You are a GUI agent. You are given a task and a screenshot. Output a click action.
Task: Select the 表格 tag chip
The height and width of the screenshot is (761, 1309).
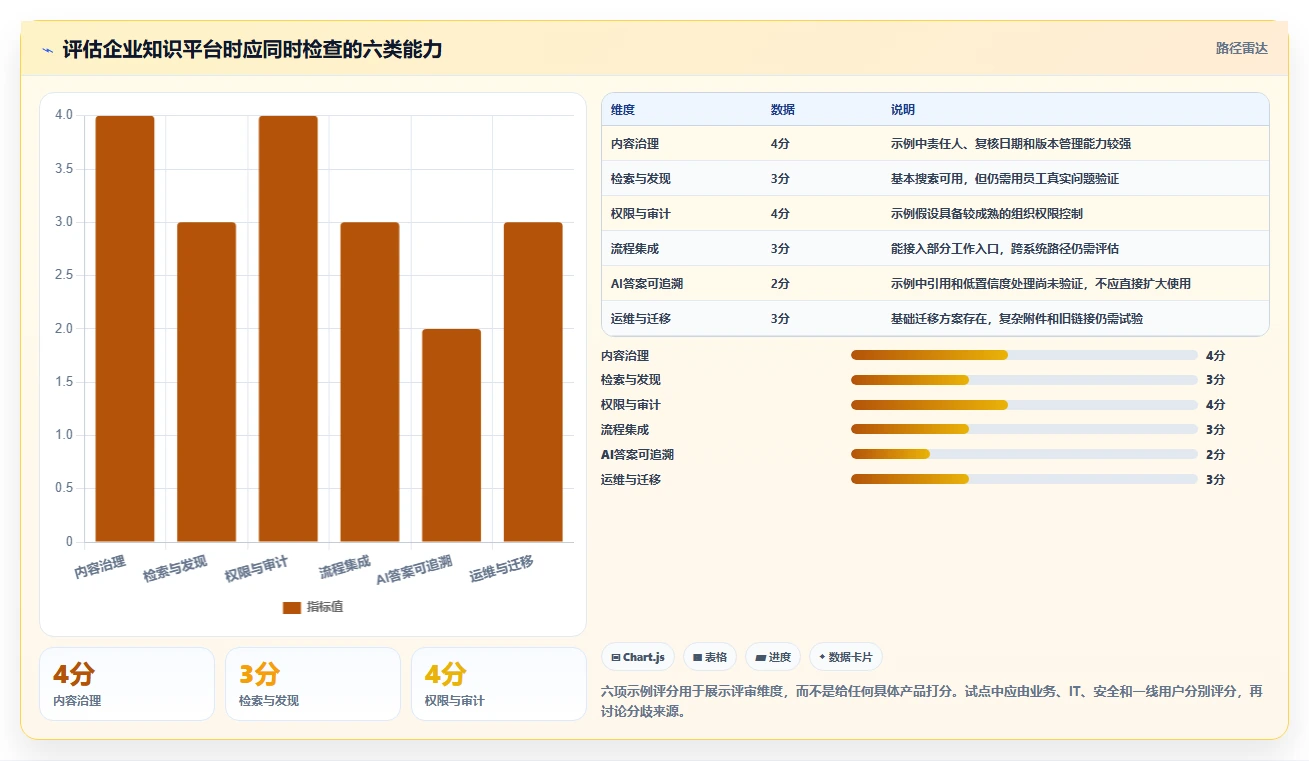(709, 657)
